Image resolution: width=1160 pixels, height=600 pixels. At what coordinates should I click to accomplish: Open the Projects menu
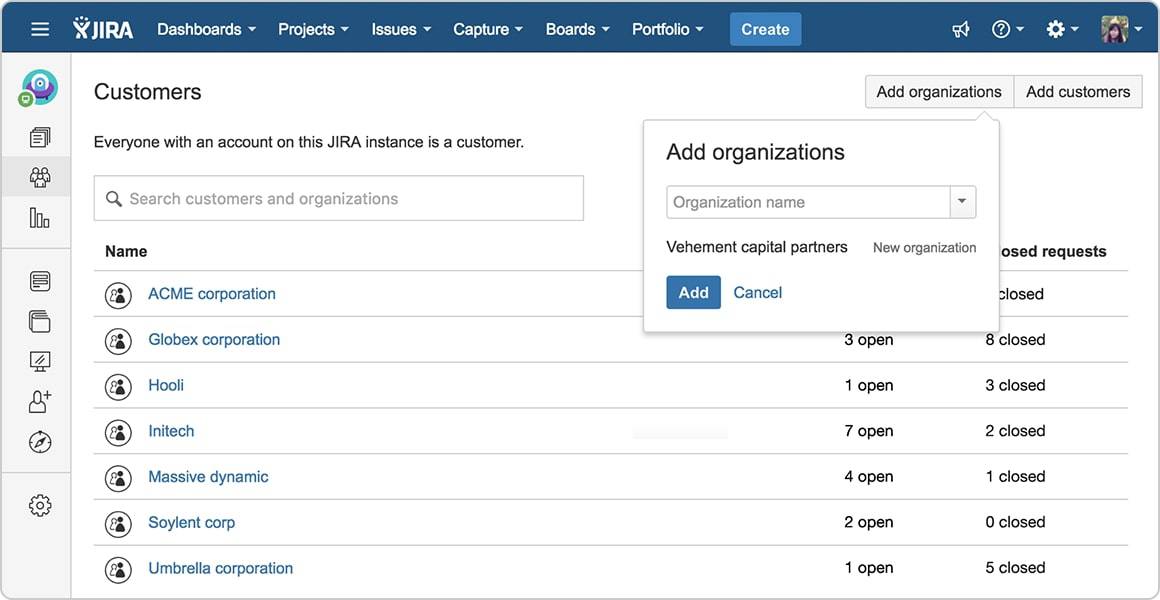pyautogui.click(x=316, y=30)
